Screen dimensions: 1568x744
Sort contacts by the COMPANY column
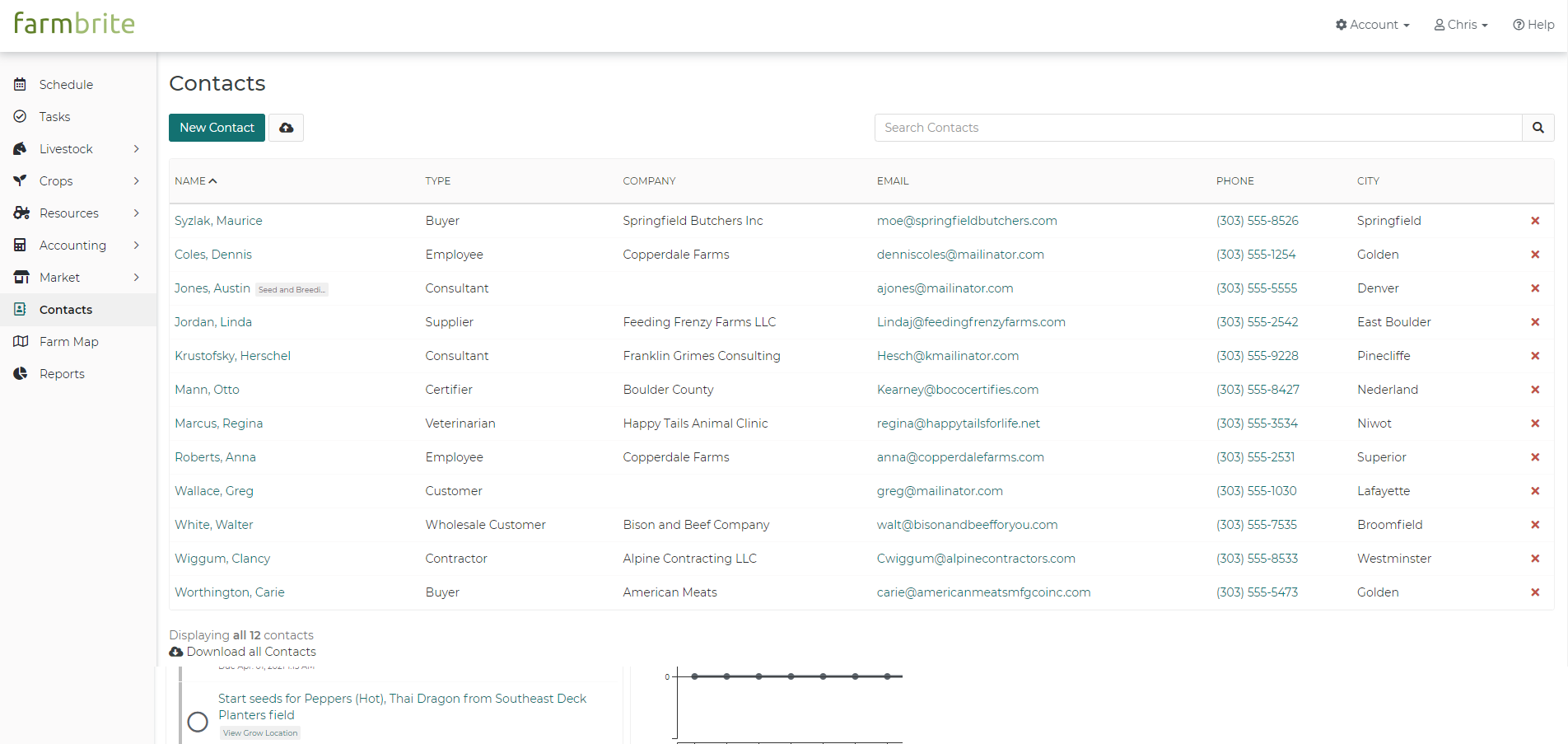point(649,181)
